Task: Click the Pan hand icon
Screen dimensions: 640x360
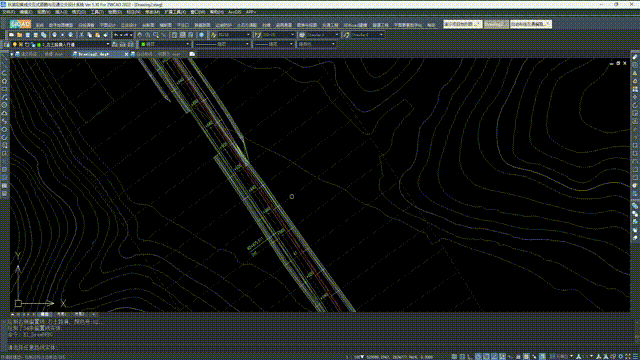Action: point(140,35)
